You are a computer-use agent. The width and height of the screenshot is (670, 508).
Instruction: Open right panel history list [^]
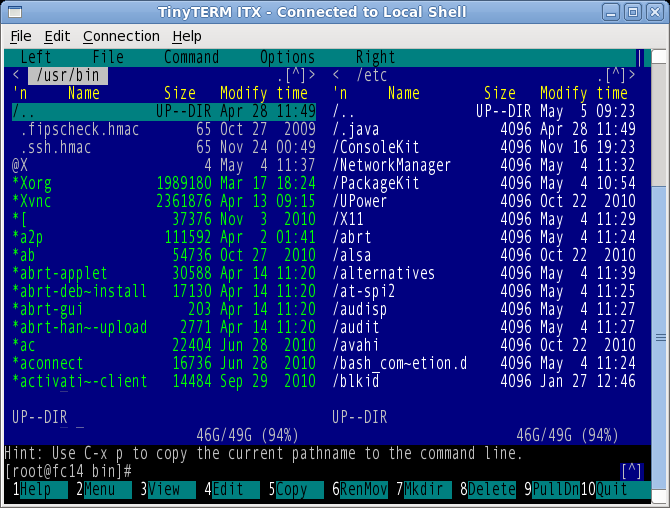pos(616,75)
